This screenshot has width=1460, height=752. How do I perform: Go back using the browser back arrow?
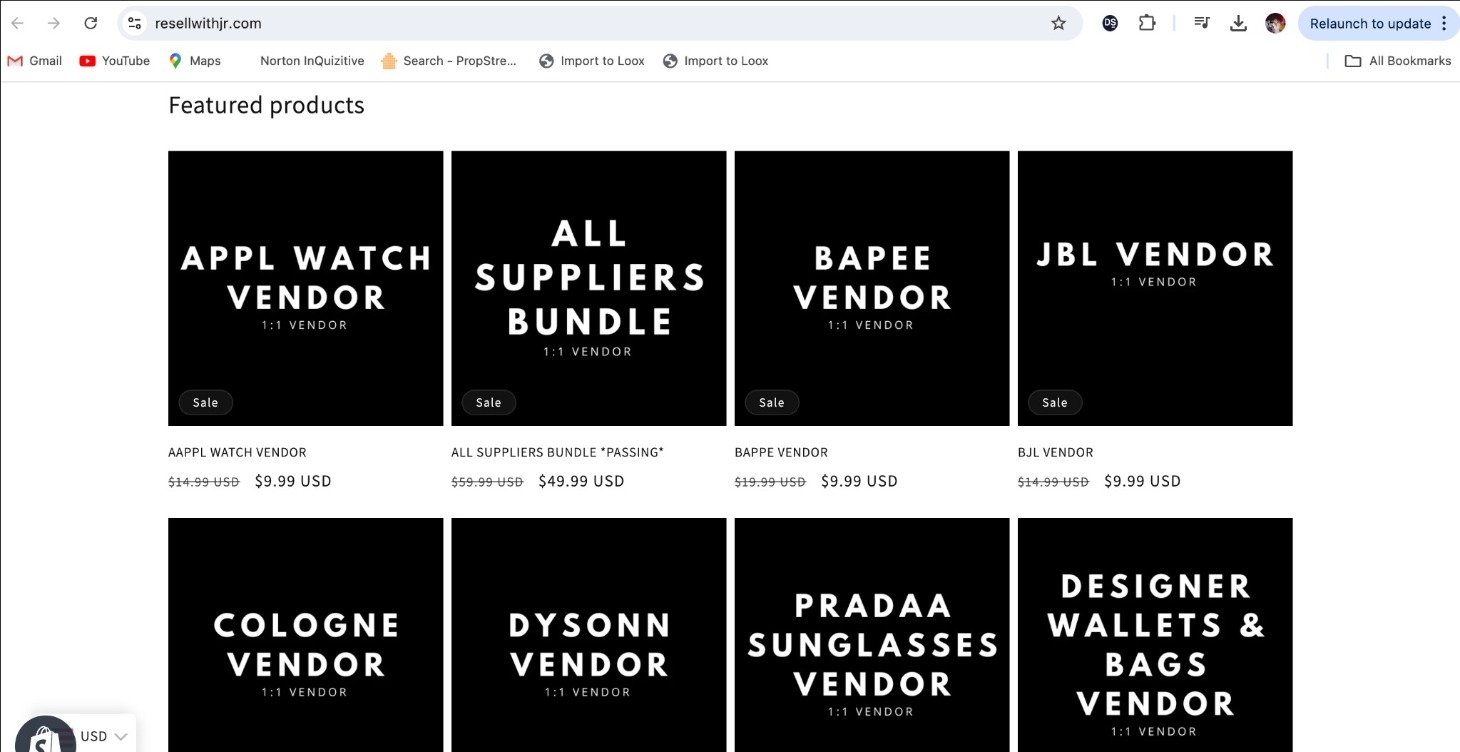tap(17, 23)
